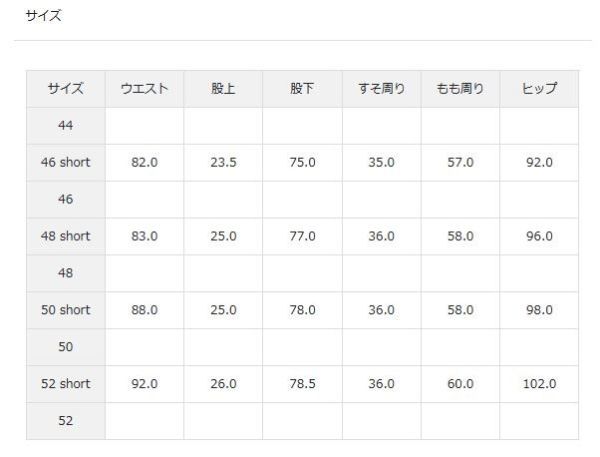This screenshot has height=457, width=600.
Task: Select the 102.0 hip value
Action: 539,384
